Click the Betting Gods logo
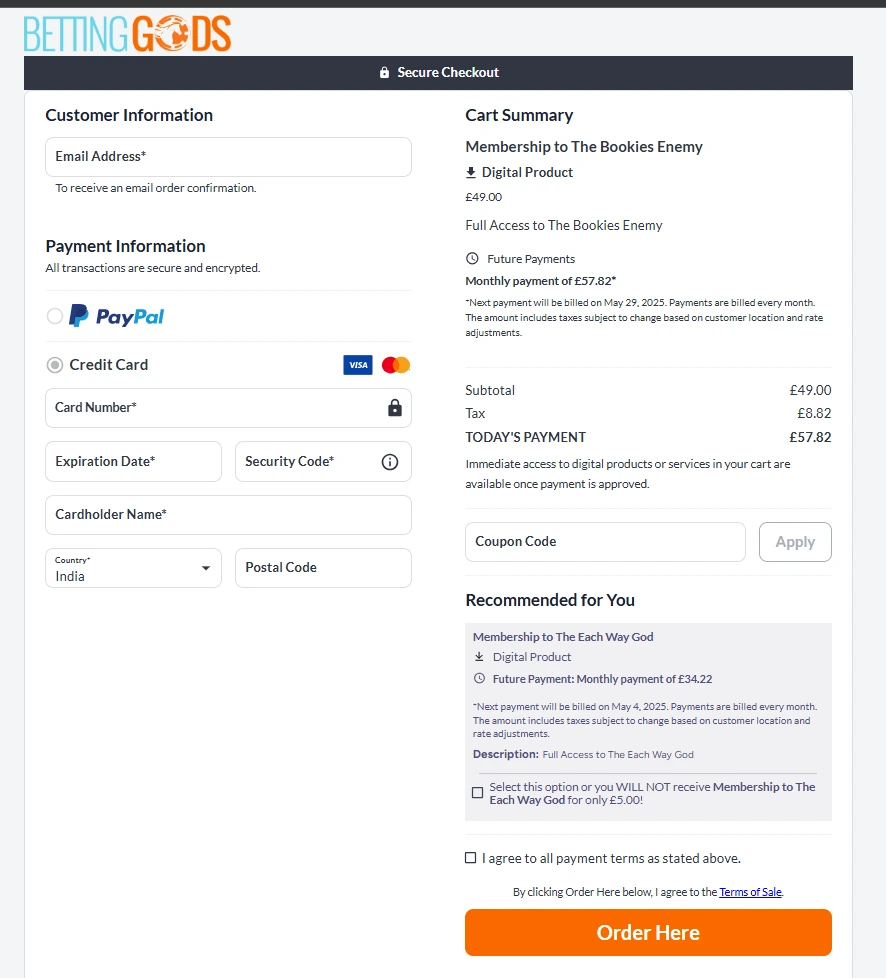Viewport: 886px width, 978px height. pos(127,34)
